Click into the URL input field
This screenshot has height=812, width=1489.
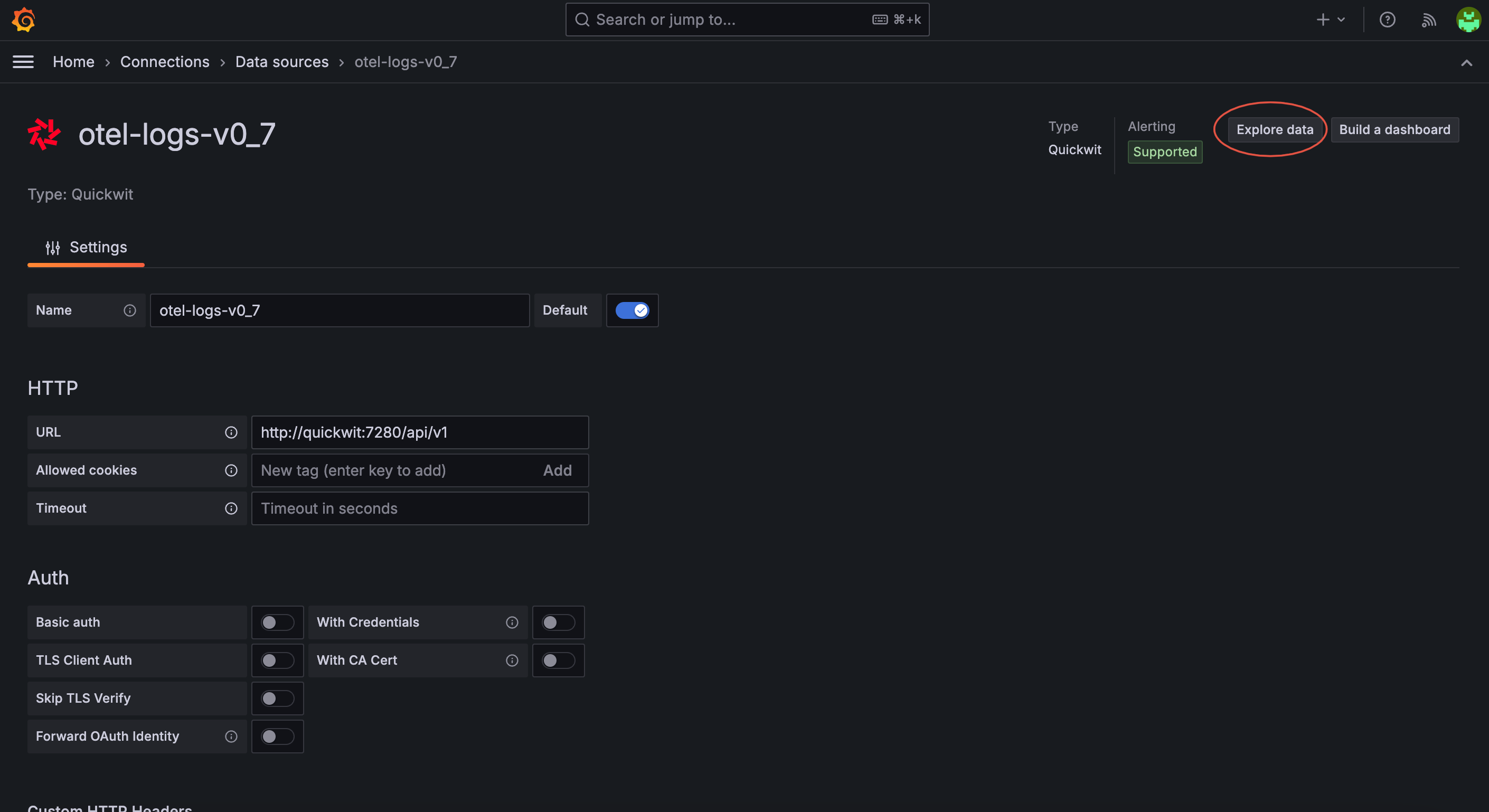[x=420, y=432]
